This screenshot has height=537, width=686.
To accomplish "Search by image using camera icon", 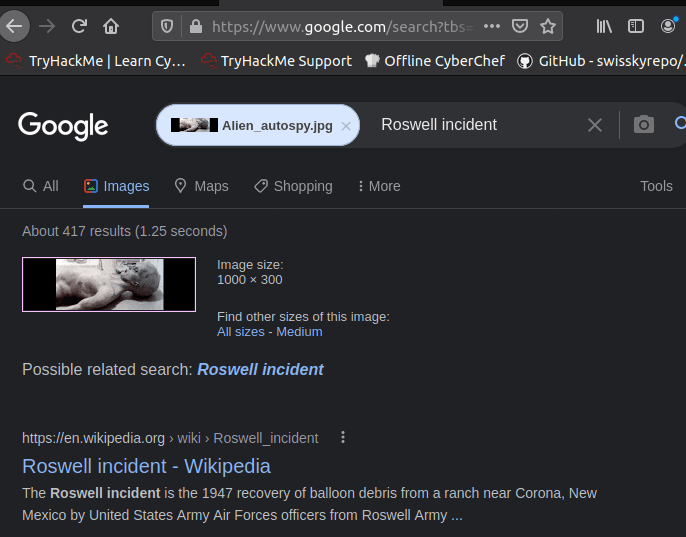I will pyautogui.click(x=644, y=125).
